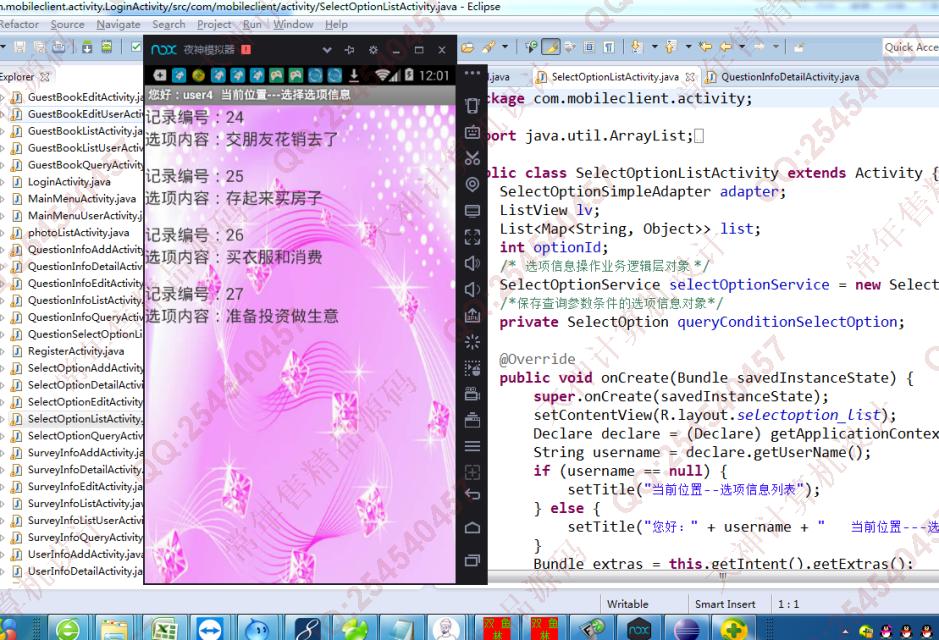This screenshot has height=640, width=939.
Task: Open the Source menu
Action: point(67,25)
